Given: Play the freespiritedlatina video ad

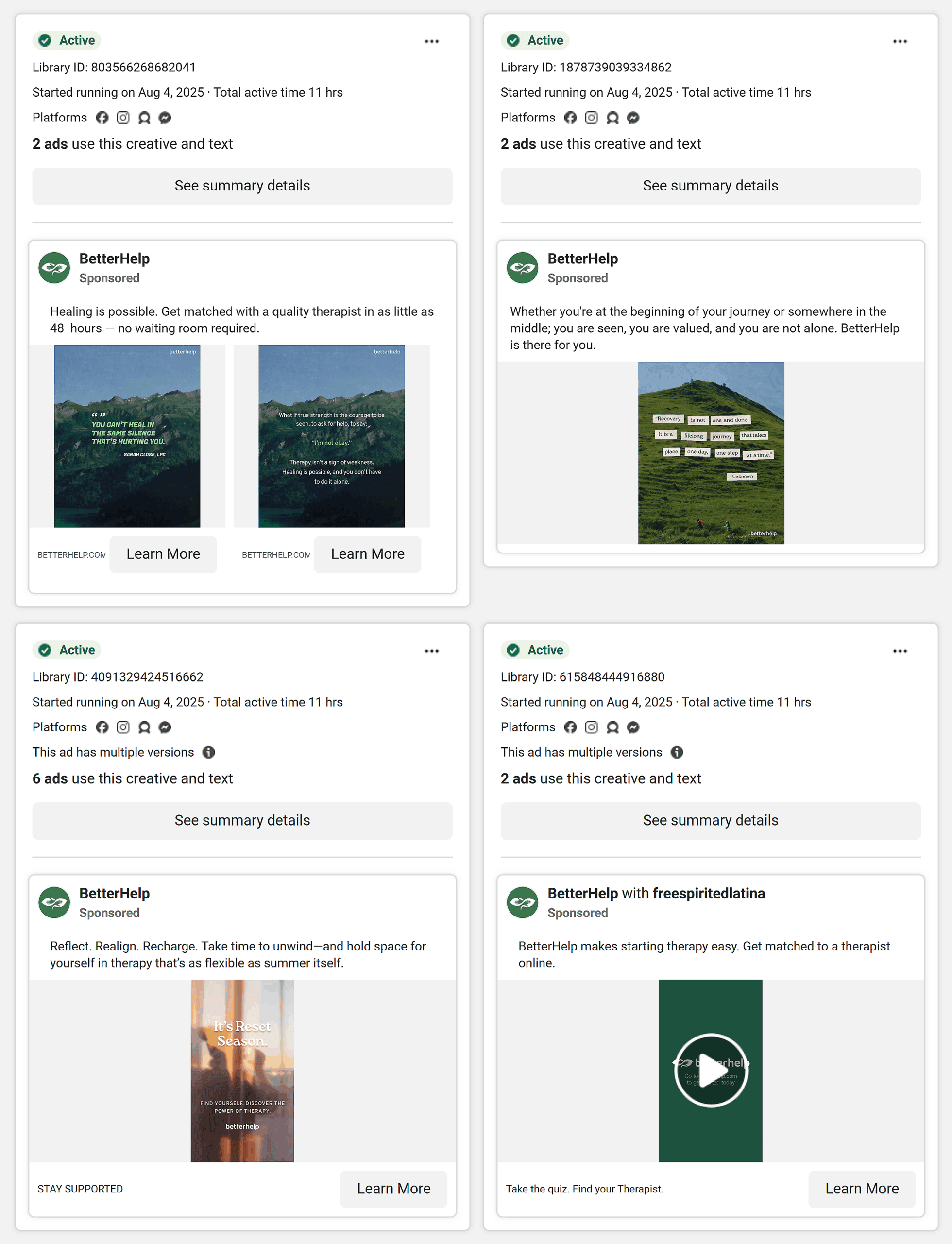Looking at the screenshot, I should point(711,1070).
